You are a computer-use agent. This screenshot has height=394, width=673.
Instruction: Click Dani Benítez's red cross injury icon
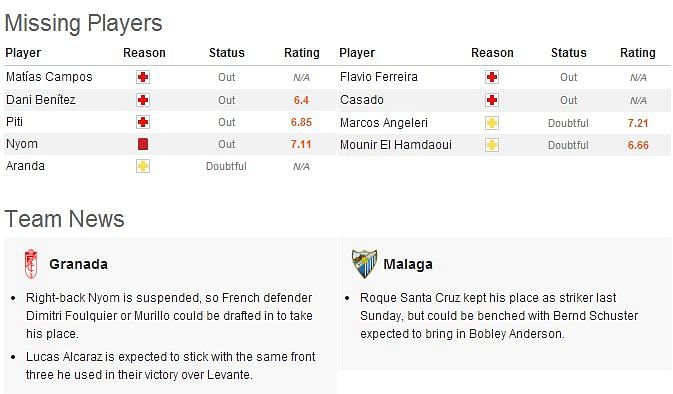(143, 100)
